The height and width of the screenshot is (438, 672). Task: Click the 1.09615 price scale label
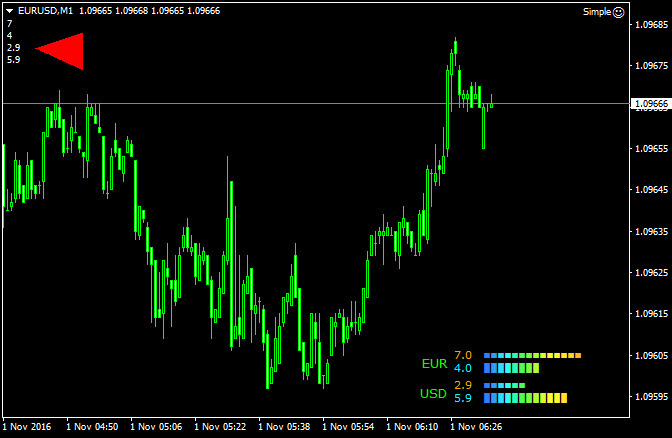[651, 313]
